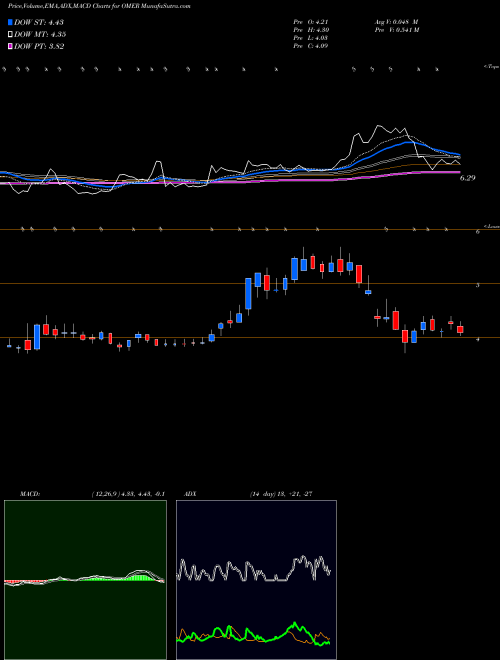Click the ADX parameters '(14 day) 18, +21, -27'

[x=281, y=494]
